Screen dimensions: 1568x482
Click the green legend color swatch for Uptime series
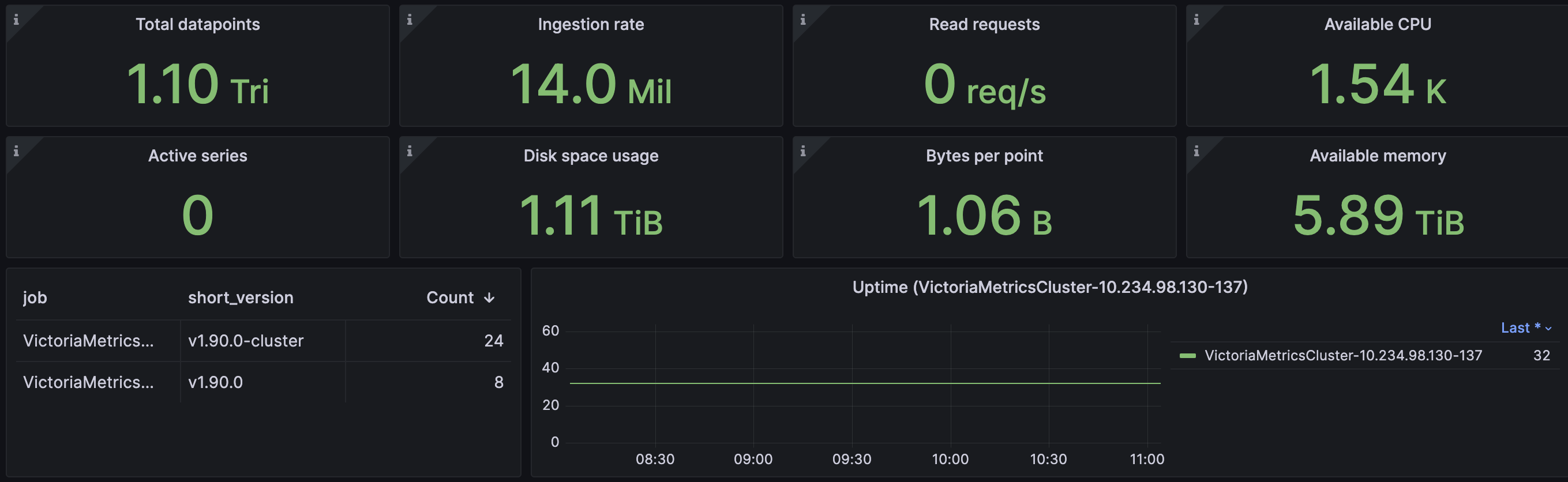tap(1188, 356)
